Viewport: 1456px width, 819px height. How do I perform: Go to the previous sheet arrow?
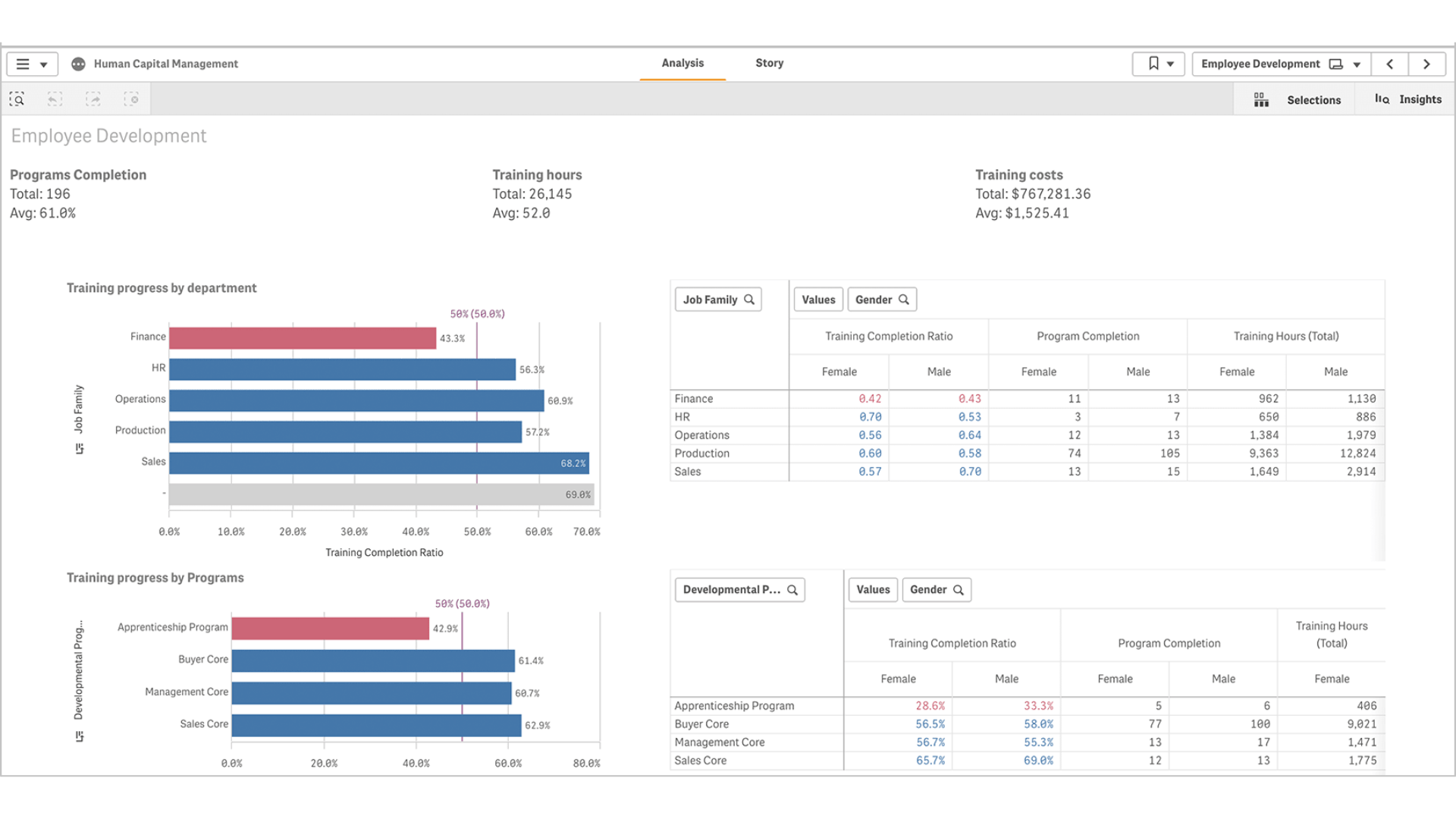coord(1390,64)
